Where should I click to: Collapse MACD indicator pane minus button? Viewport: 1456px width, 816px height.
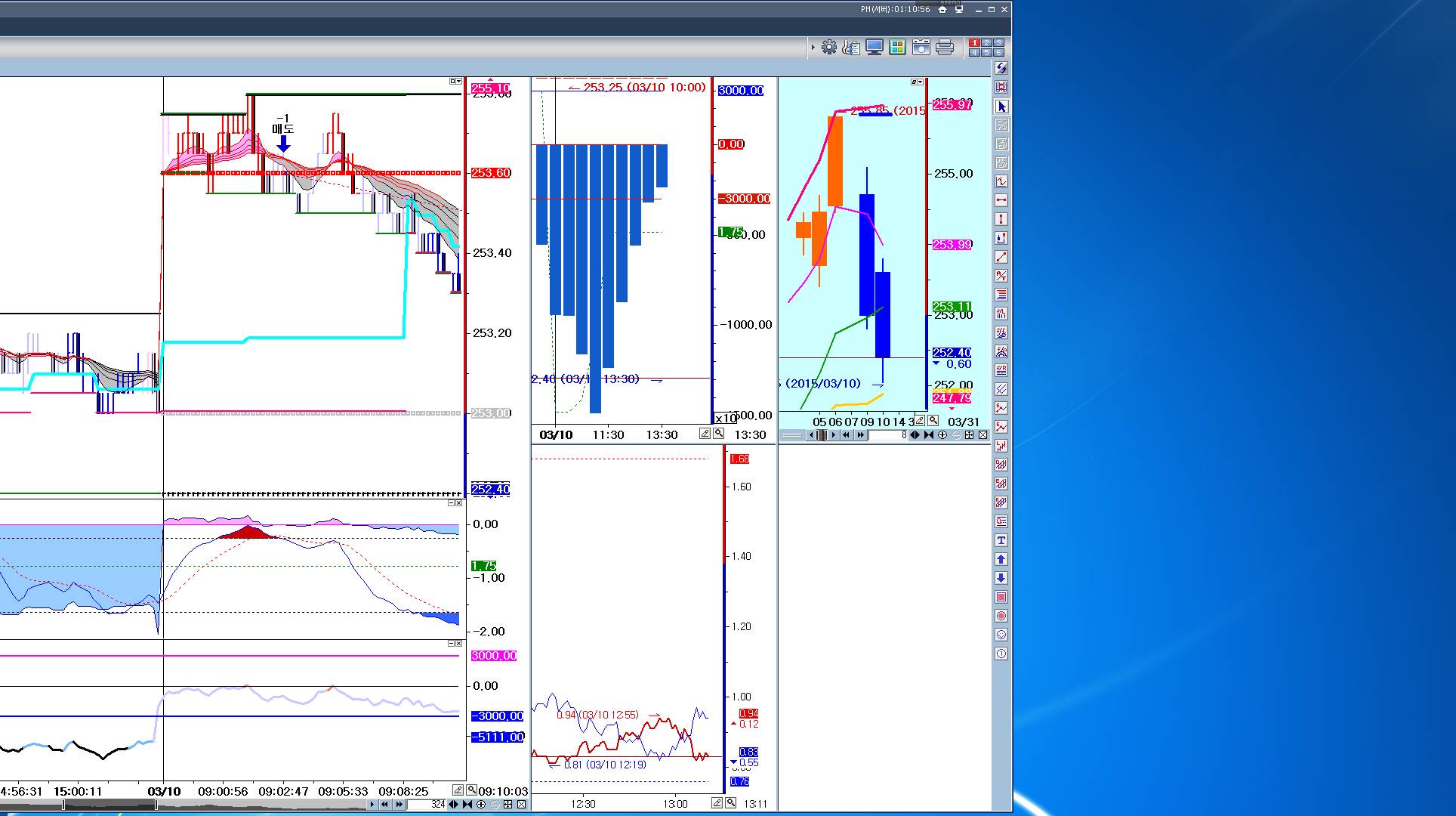[x=451, y=503]
